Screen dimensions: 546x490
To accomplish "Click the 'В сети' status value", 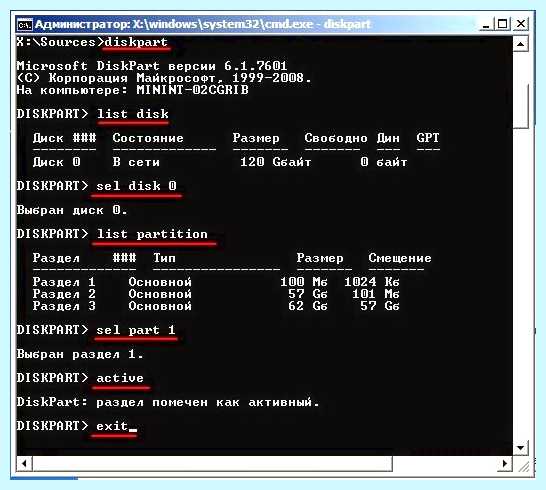I will coord(136,162).
